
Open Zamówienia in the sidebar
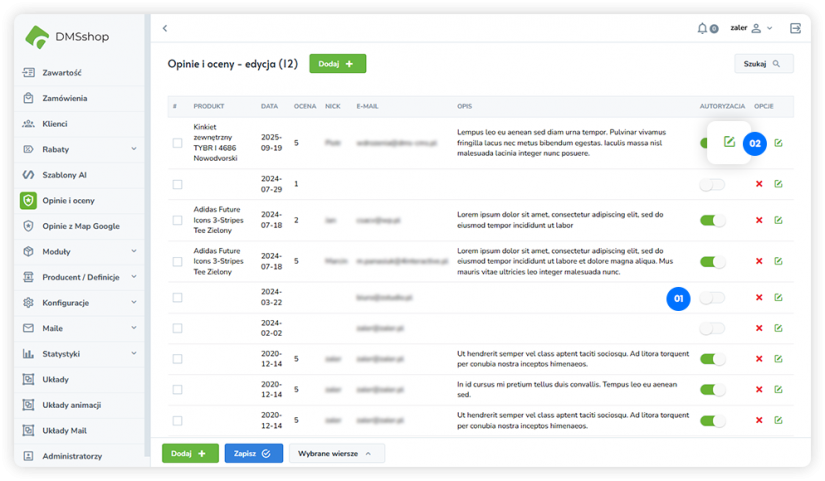pyautogui.click(x=64, y=98)
